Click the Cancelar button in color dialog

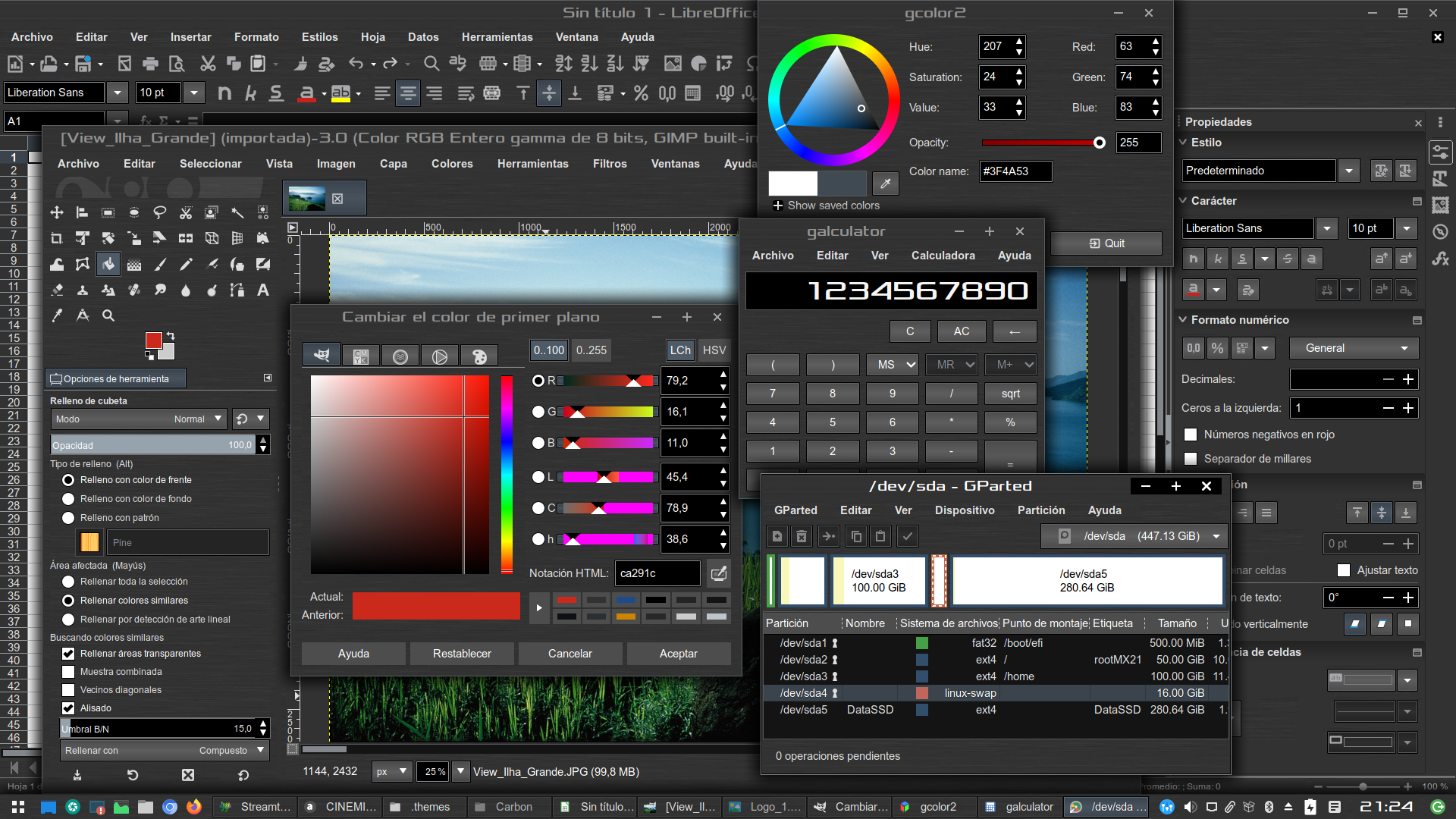[x=570, y=654]
